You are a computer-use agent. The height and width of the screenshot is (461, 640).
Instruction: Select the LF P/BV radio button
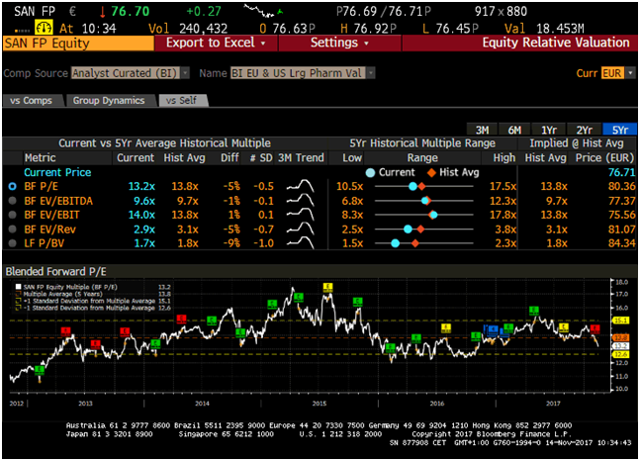tap(13, 243)
